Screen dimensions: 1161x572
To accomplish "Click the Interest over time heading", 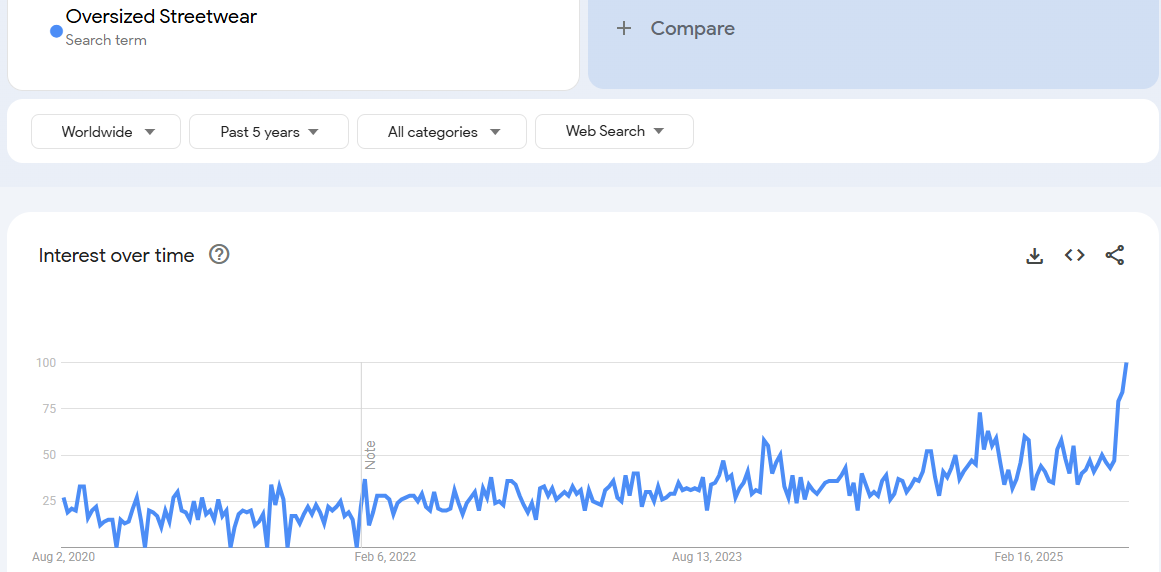I will [x=116, y=256].
